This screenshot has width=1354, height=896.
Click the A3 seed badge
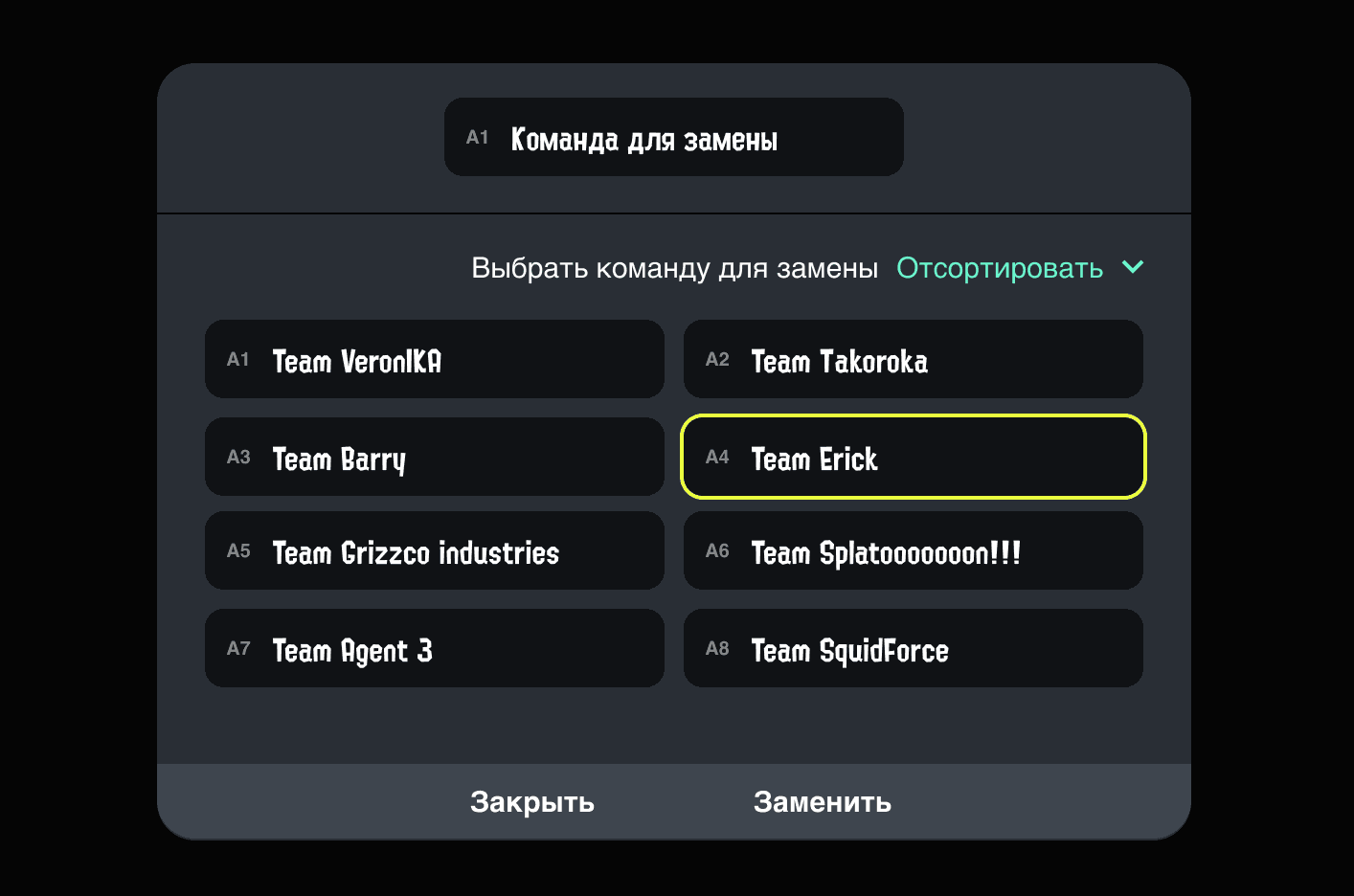pos(238,458)
